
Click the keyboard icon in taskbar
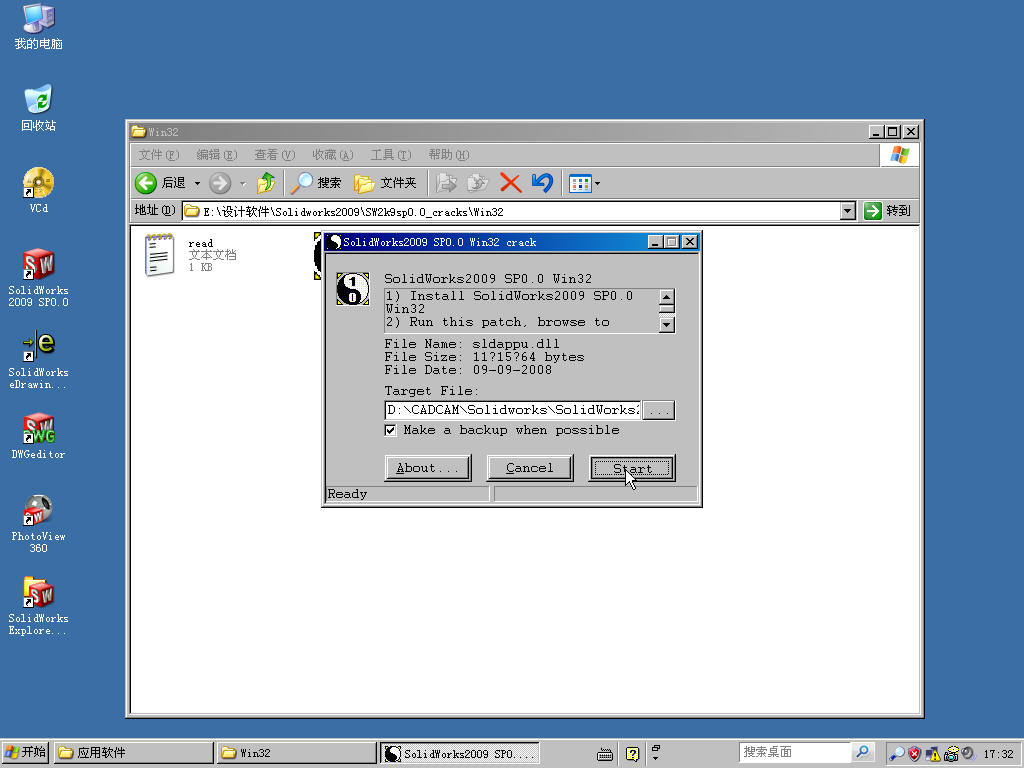pos(605,754)
